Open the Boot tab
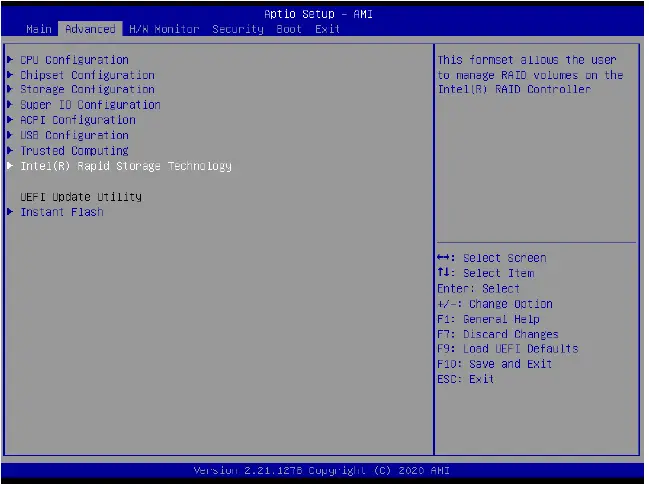This screenshot has width=649, height=489. [288, 29]
